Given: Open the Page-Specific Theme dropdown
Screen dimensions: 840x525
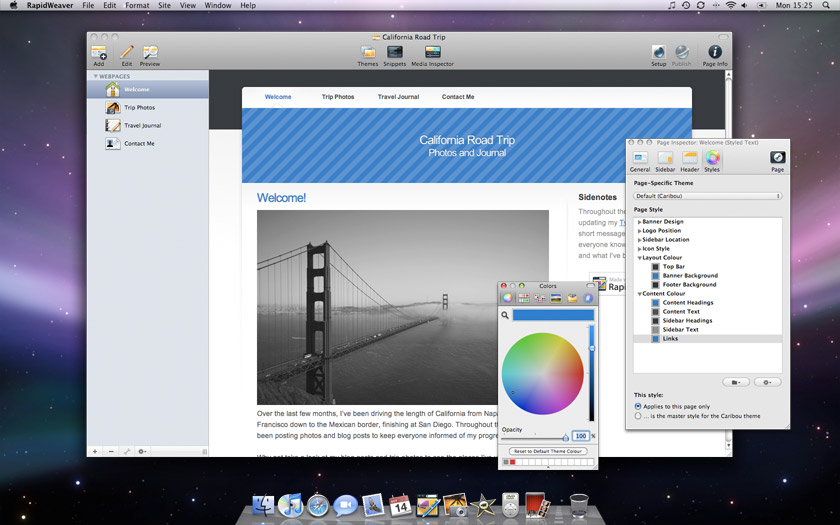Looking at the screenshot, I should (x=708, y=196).
